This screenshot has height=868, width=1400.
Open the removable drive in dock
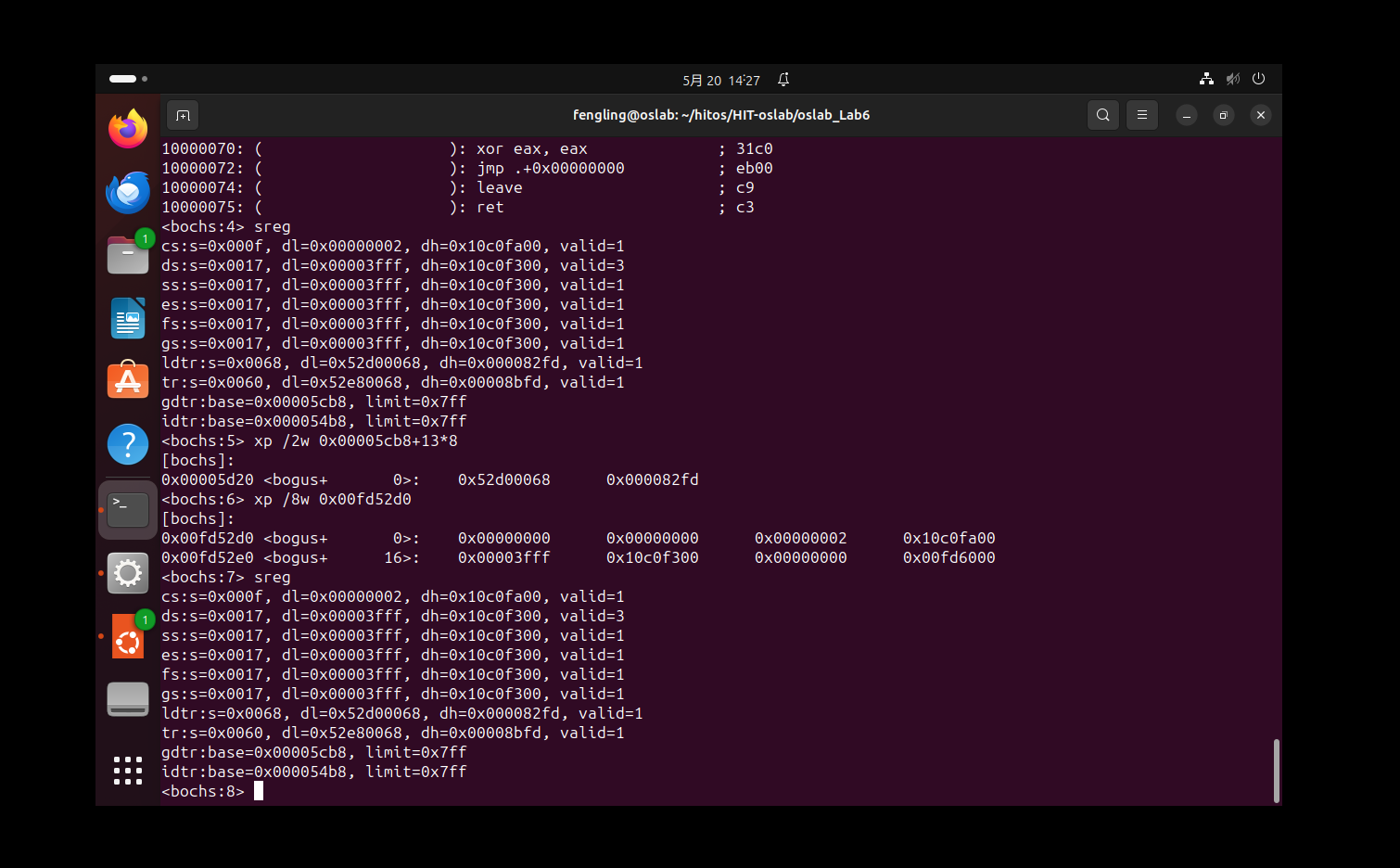coord(128,699)
